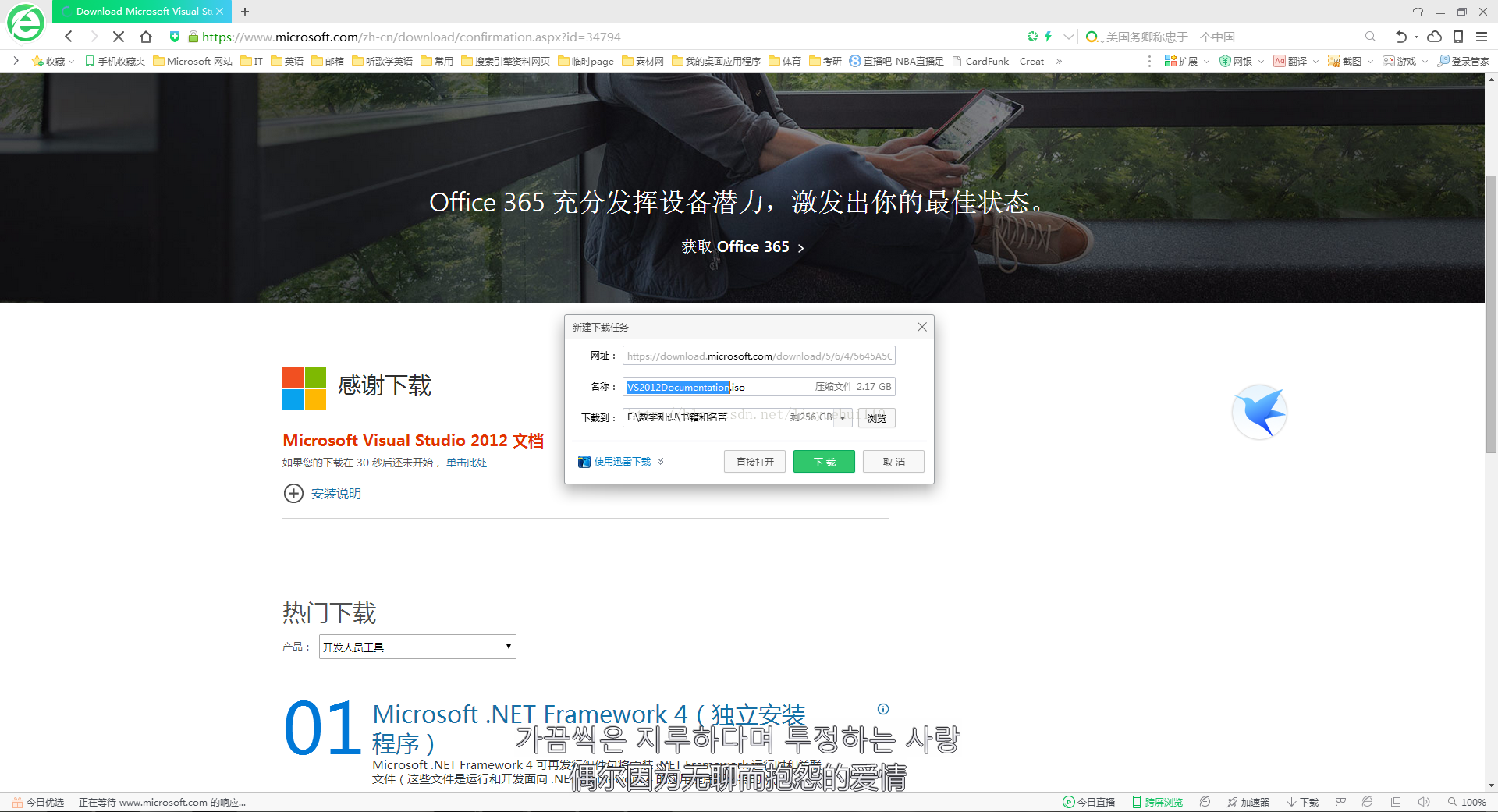Open the 截图 screenshot tool
Image resolution: width=1498 pixels, height=812 pixels.
1345,61
